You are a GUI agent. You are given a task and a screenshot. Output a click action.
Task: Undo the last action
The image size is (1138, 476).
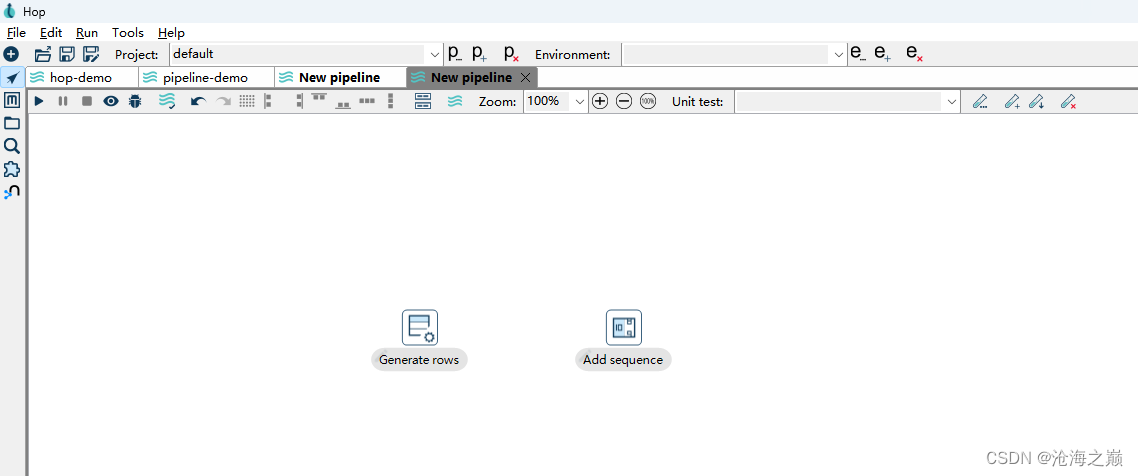point(199,102)
